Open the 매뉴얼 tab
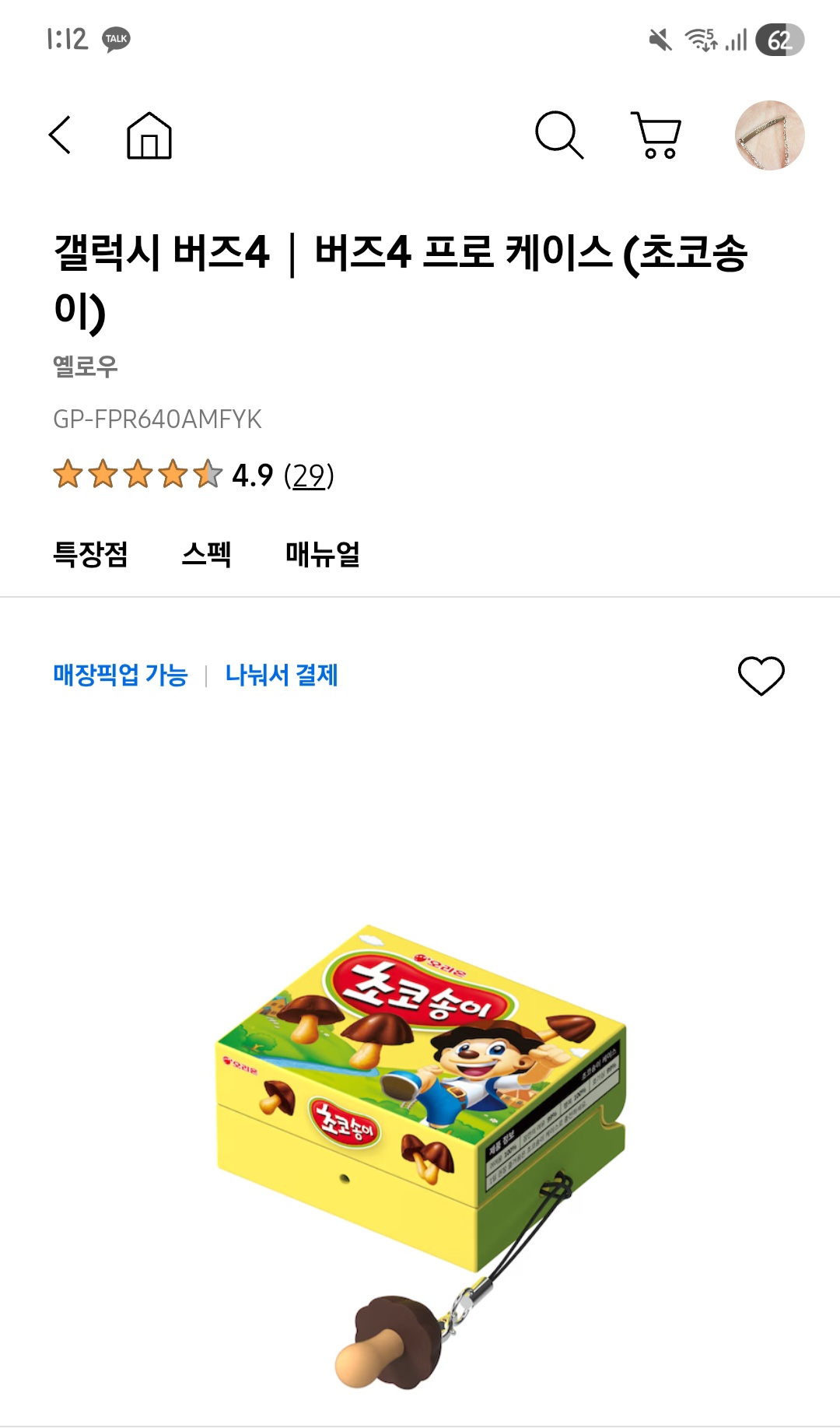 click(322, 554)
